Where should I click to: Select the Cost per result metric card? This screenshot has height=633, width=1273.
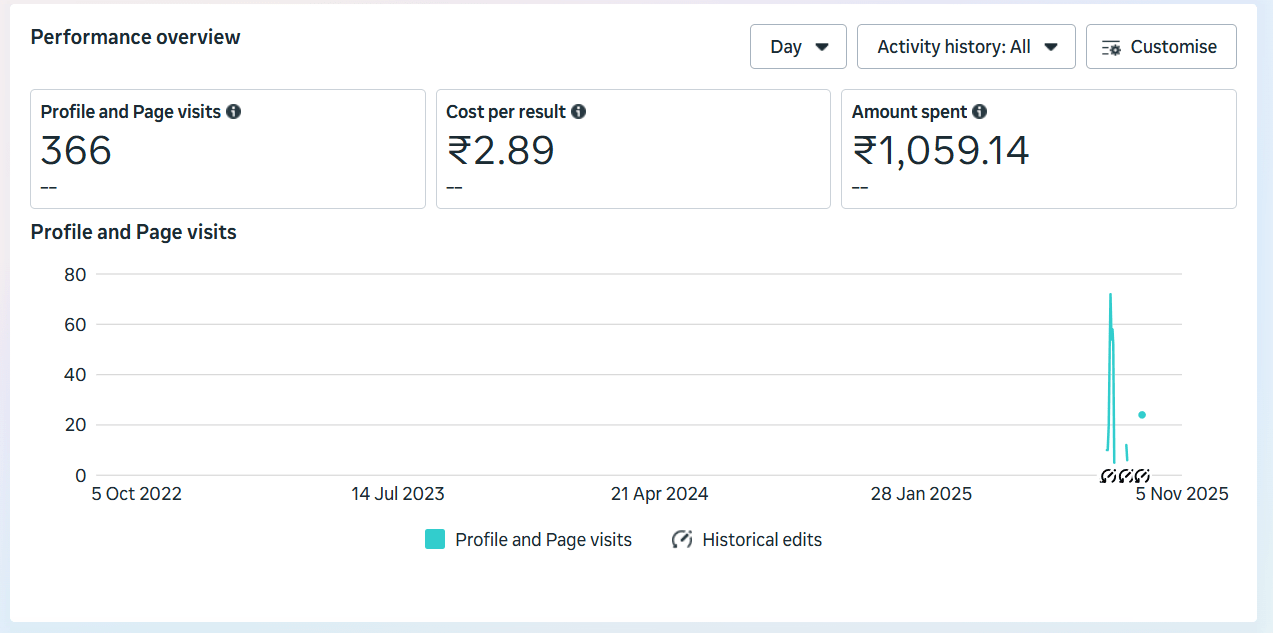[x=633, y=148]
